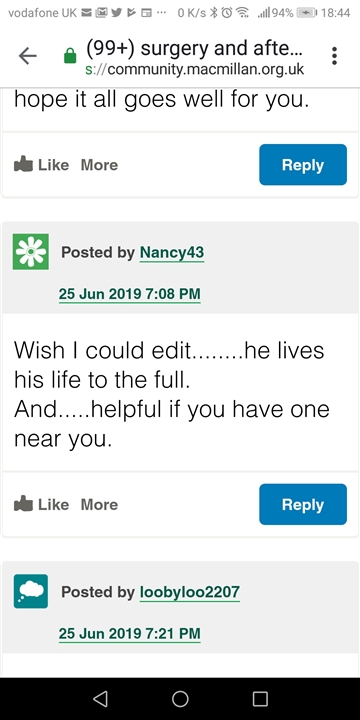The width and height of the screenshot is (360, 720).
Task: Like Nancy43's post with thumbs-up
Action: (x=41, y=504)
